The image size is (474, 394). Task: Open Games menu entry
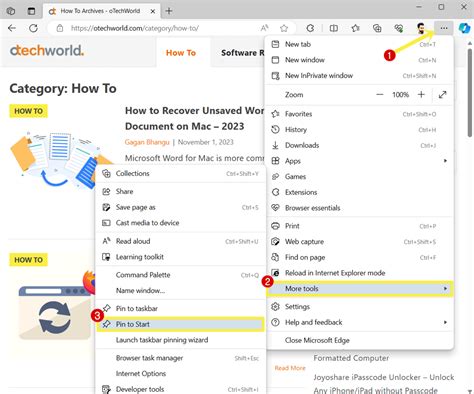(359, 177)
